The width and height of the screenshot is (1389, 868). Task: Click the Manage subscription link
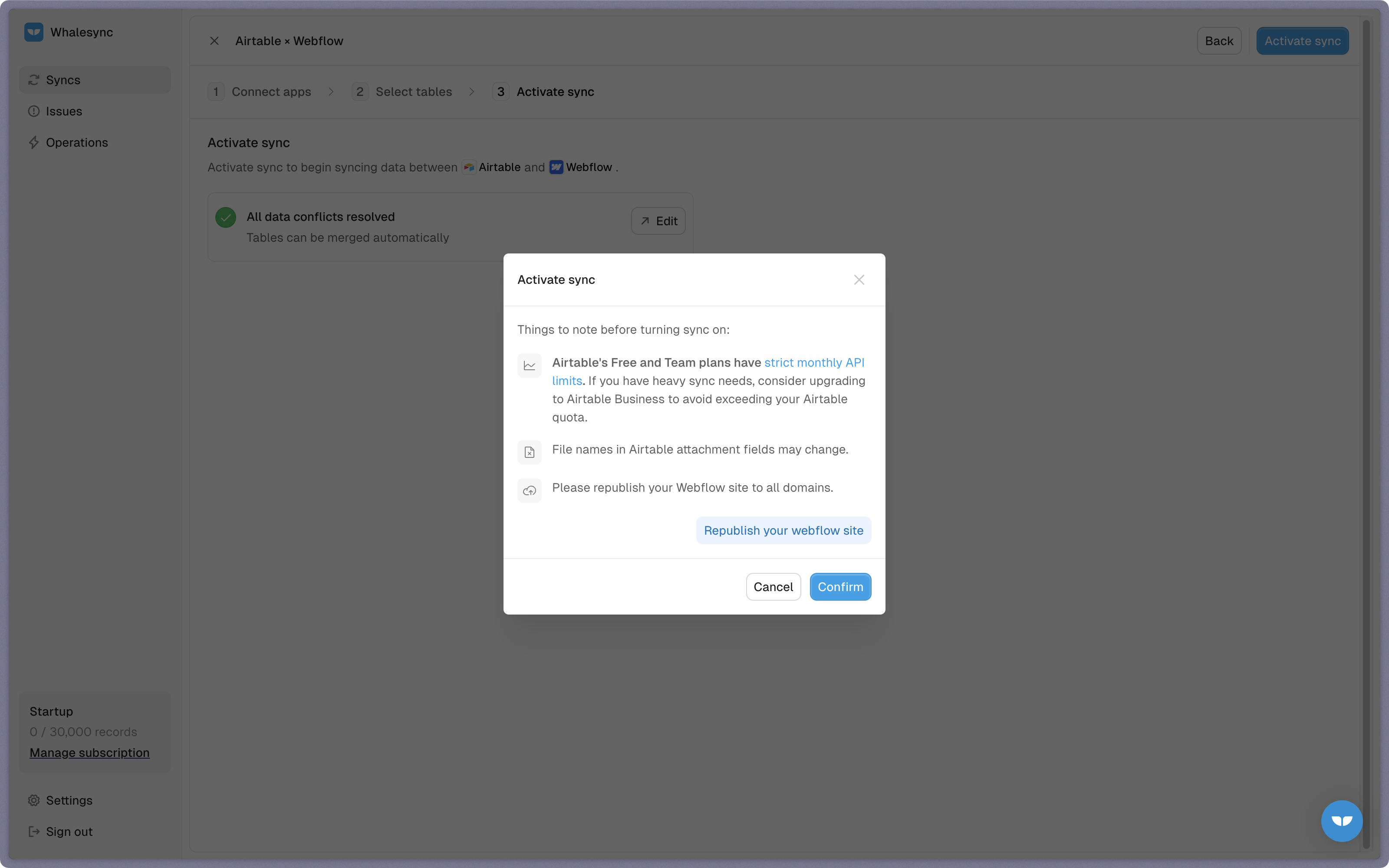coord(89,753)
